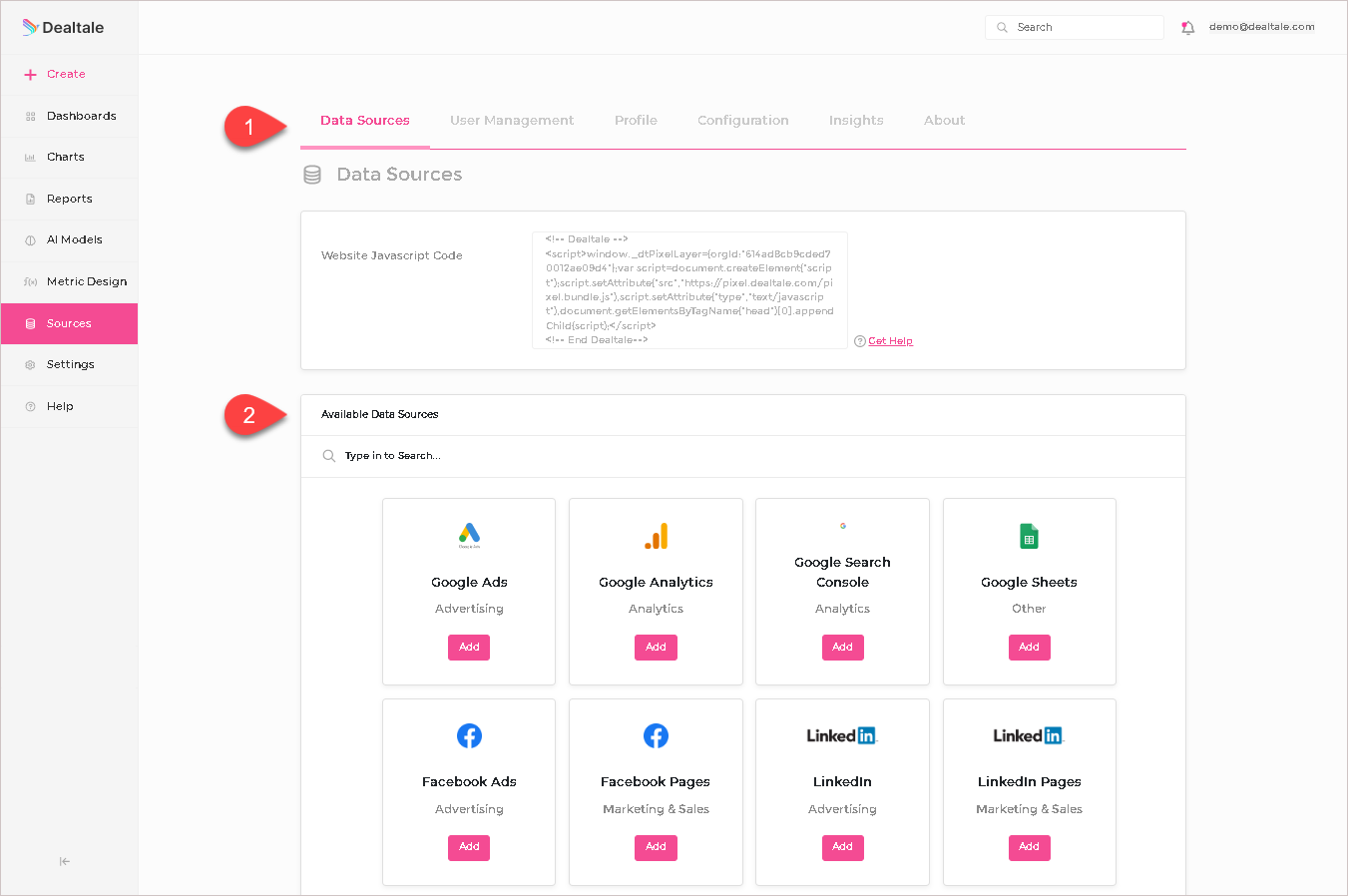1348x896 pixels.
Task: Add the Google Search Console source
Action: tap(842, 648)
